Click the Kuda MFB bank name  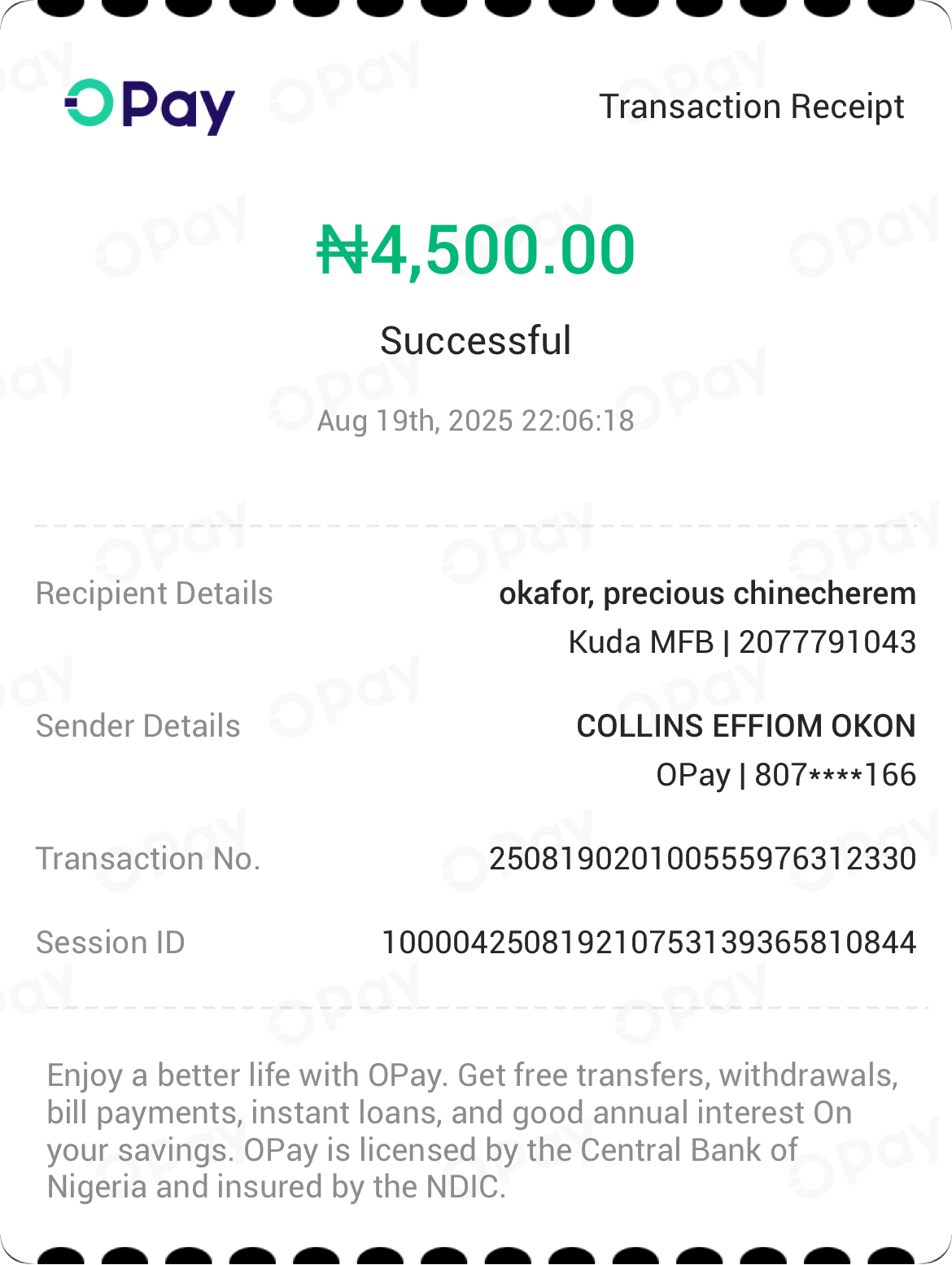640,642
